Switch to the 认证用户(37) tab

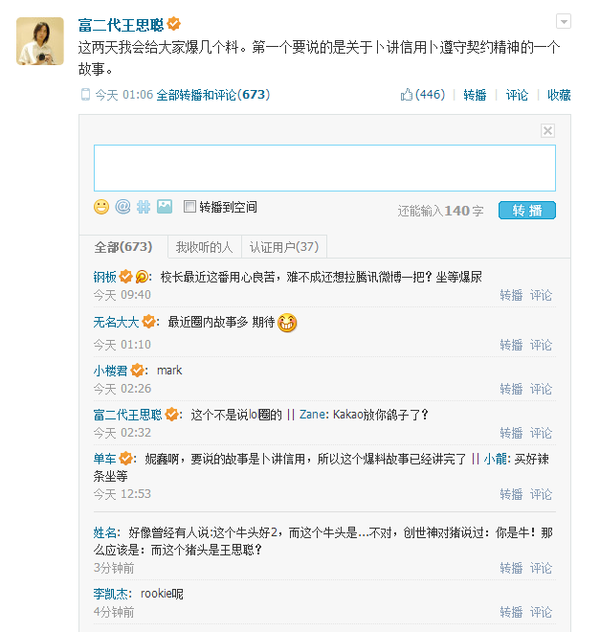284,247
